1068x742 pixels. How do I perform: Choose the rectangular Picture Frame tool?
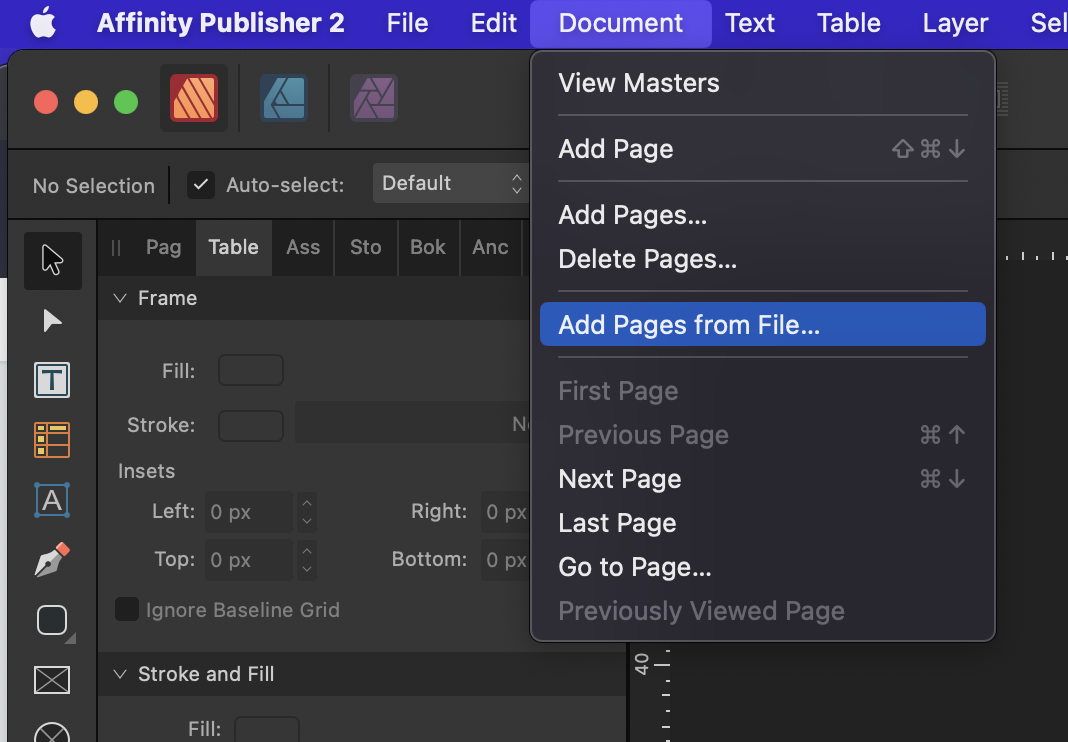[x=52, y=680]
